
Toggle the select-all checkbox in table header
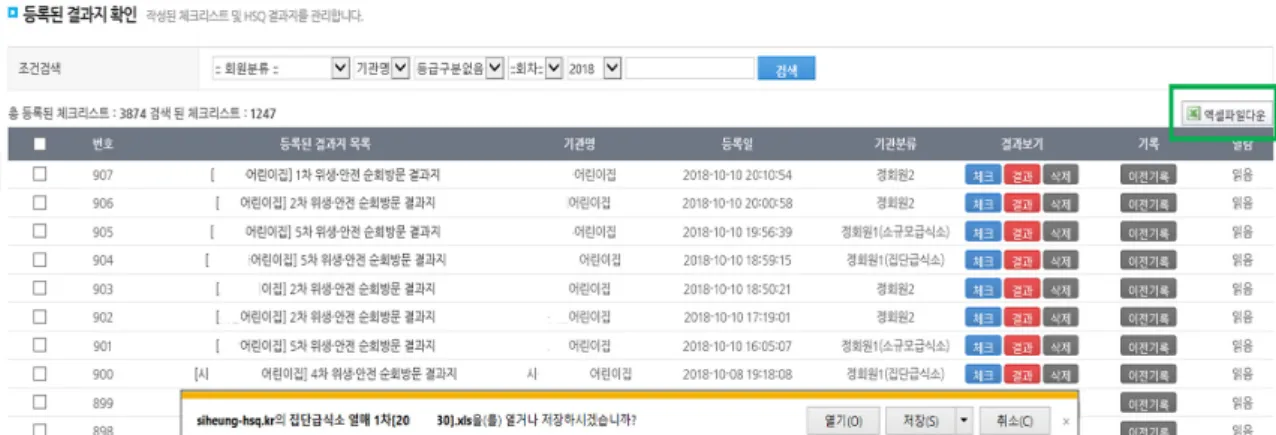pyautogui.click(x=40, y=144)
